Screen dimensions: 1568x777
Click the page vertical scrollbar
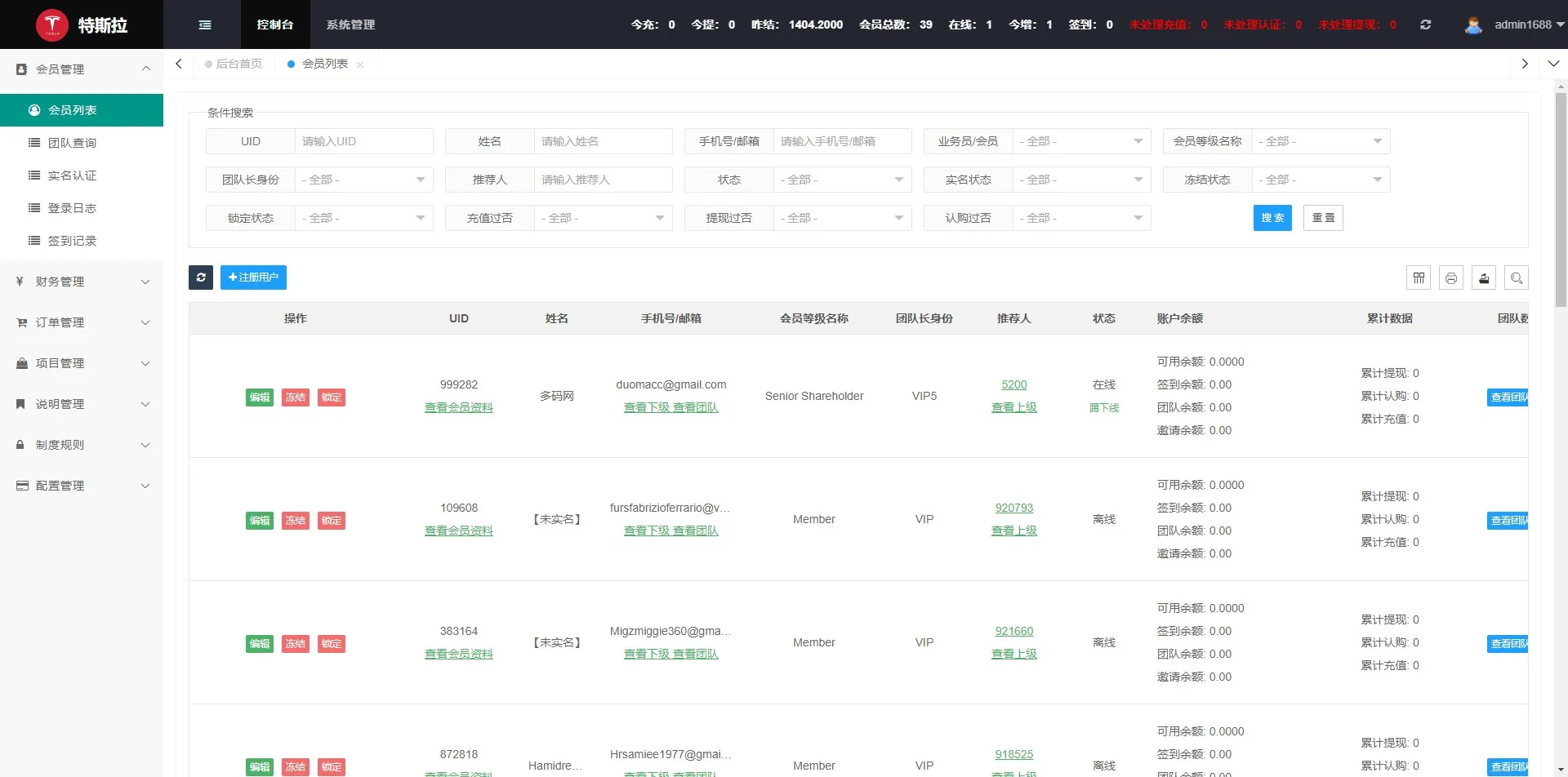1561,200
